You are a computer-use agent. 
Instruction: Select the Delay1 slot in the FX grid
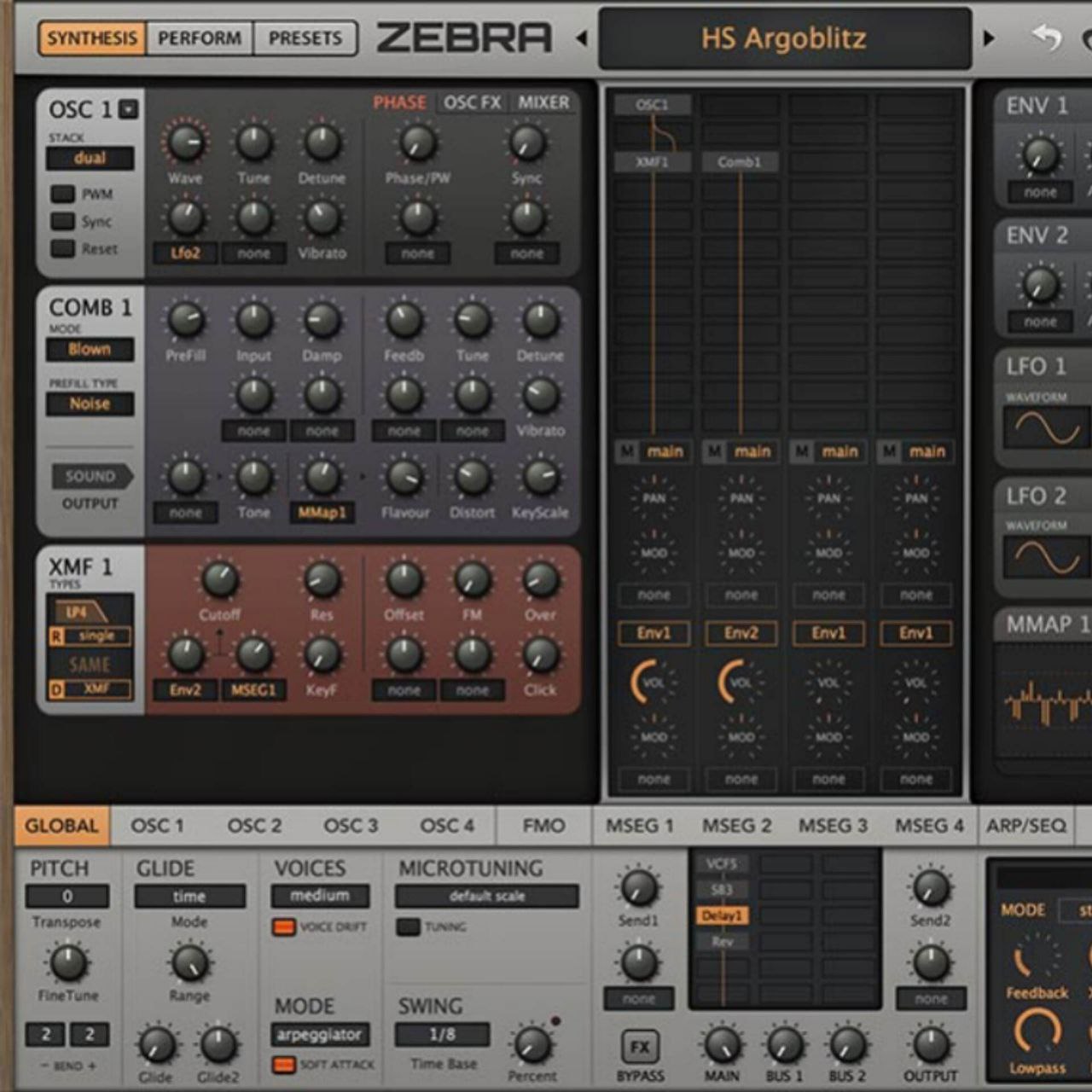click(x=722, y=915)
